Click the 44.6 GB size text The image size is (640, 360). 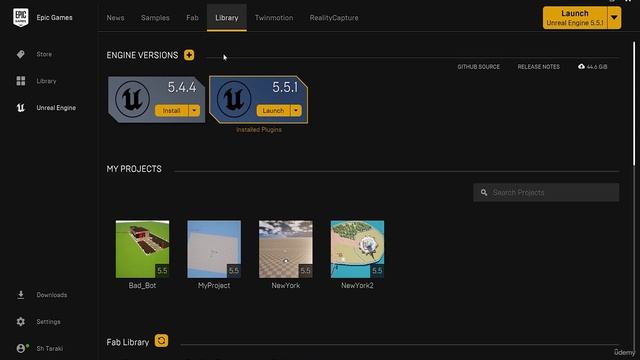click(x=597, y=67)
